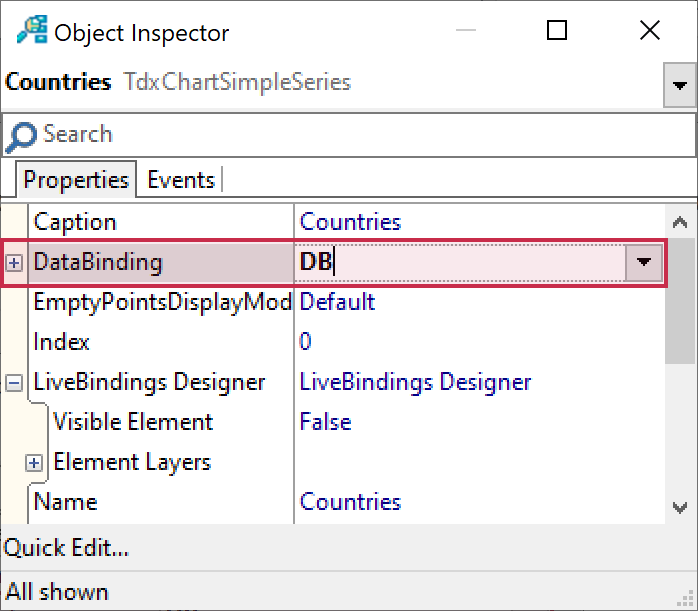Switch to the Events tab

click(x=181, y=180)
